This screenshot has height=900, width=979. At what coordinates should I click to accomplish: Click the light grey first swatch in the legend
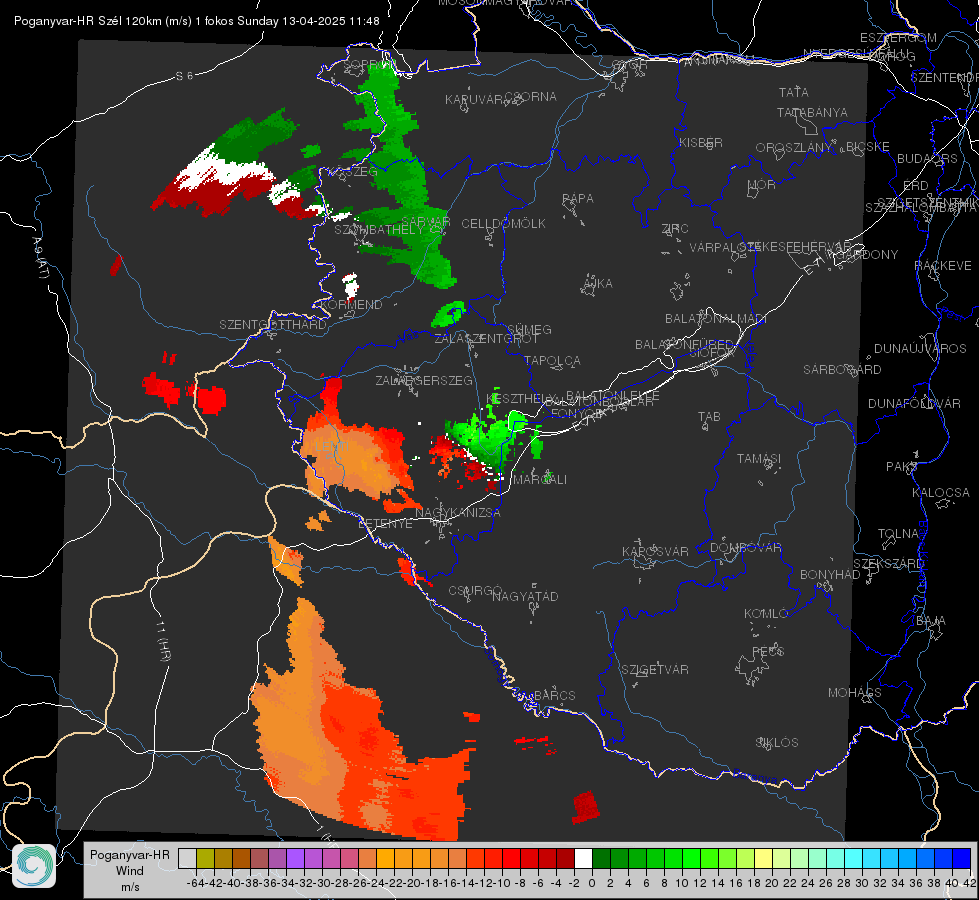(x=187, y=858)
